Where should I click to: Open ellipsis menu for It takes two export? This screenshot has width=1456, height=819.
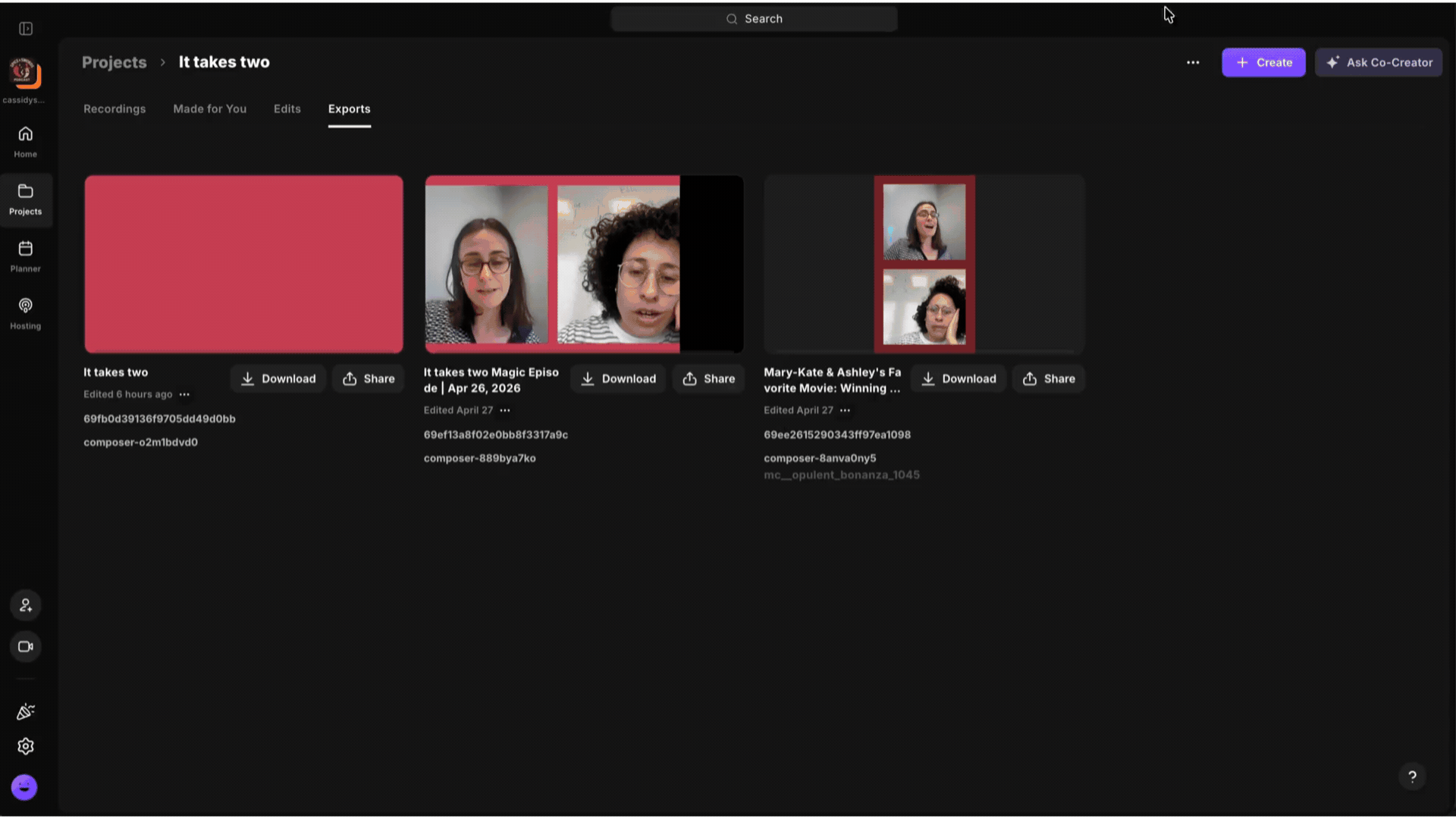pyautogui.click(x=184, y=394)
